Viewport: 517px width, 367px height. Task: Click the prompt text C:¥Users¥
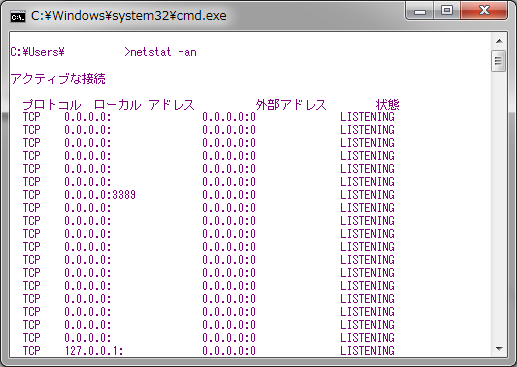click(37, 52)
